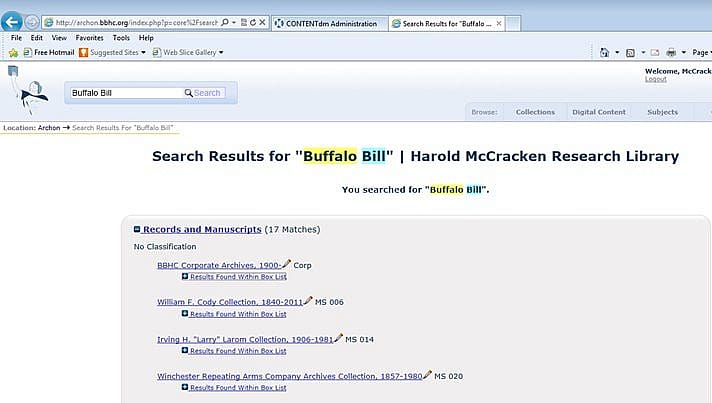The height and width of the screenshot is (403, 712).
Task: Click the "MS 006" identifier text
Action: 329,302
